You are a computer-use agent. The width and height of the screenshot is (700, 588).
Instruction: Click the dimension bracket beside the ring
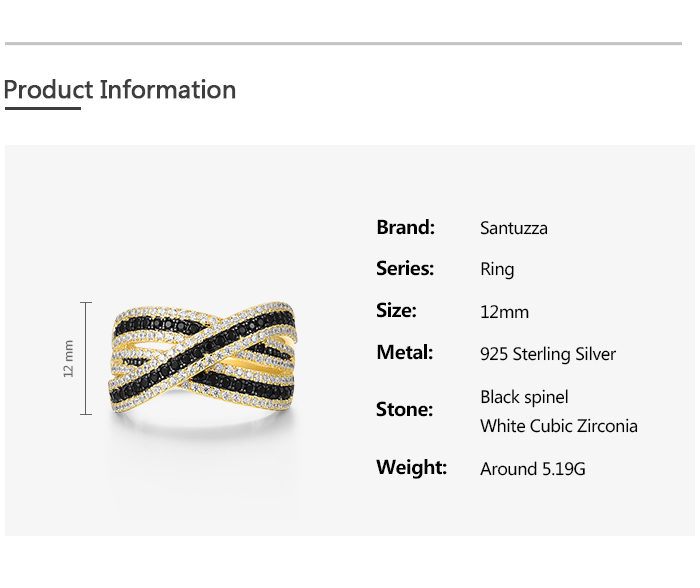[87, 358]
